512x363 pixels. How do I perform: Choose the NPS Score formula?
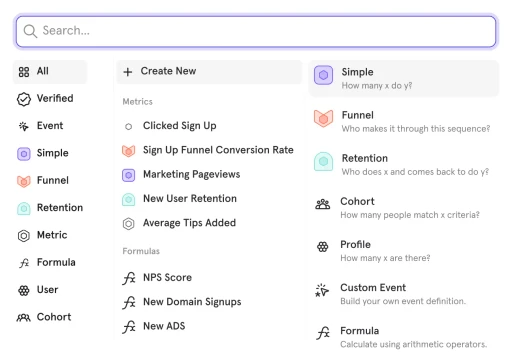click(167, 278)
